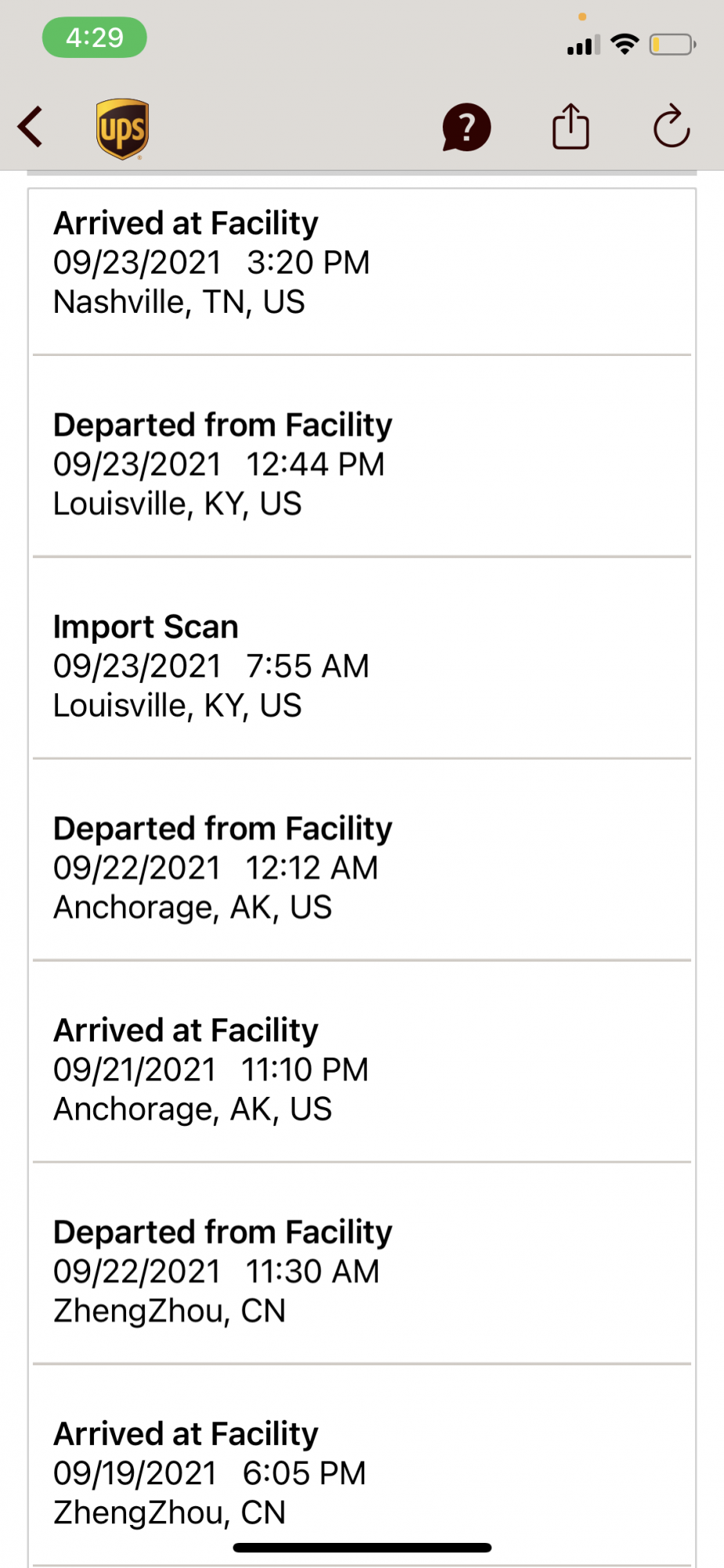
Task: Tap the home indicator bar
Action: pos(362,1548)
